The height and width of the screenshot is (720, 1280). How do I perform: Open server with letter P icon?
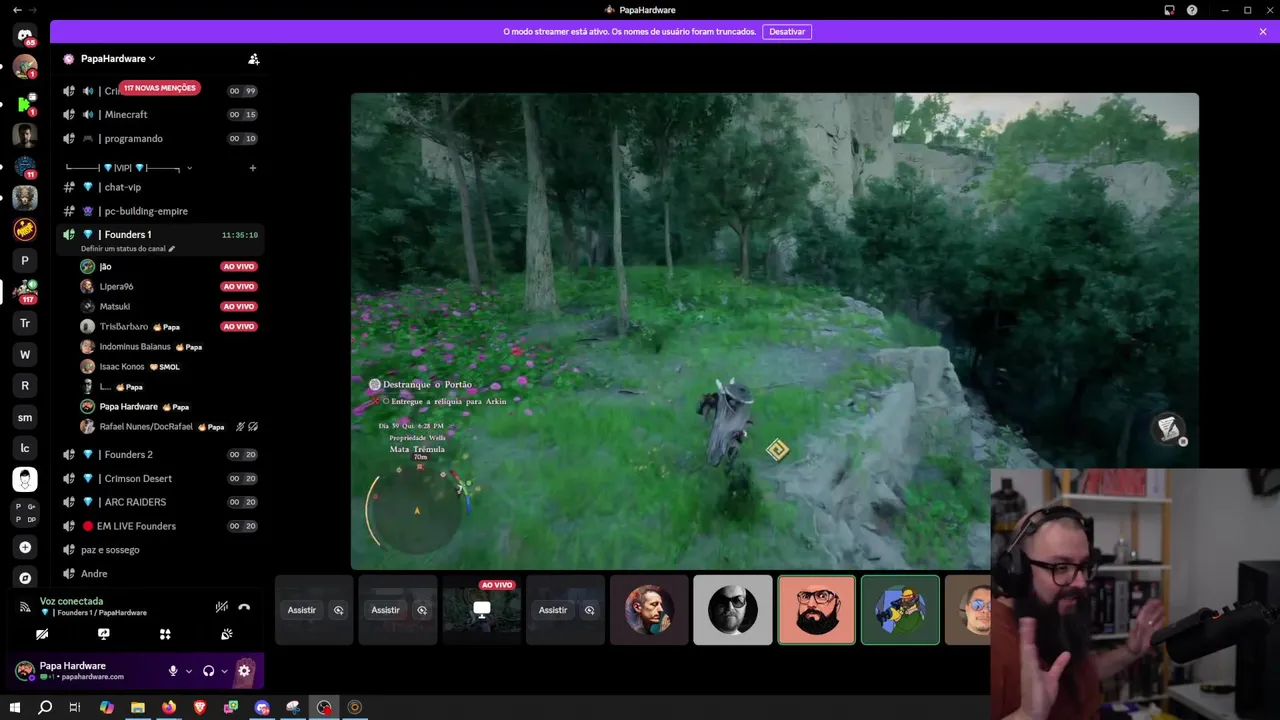click(x=25, y=261)
